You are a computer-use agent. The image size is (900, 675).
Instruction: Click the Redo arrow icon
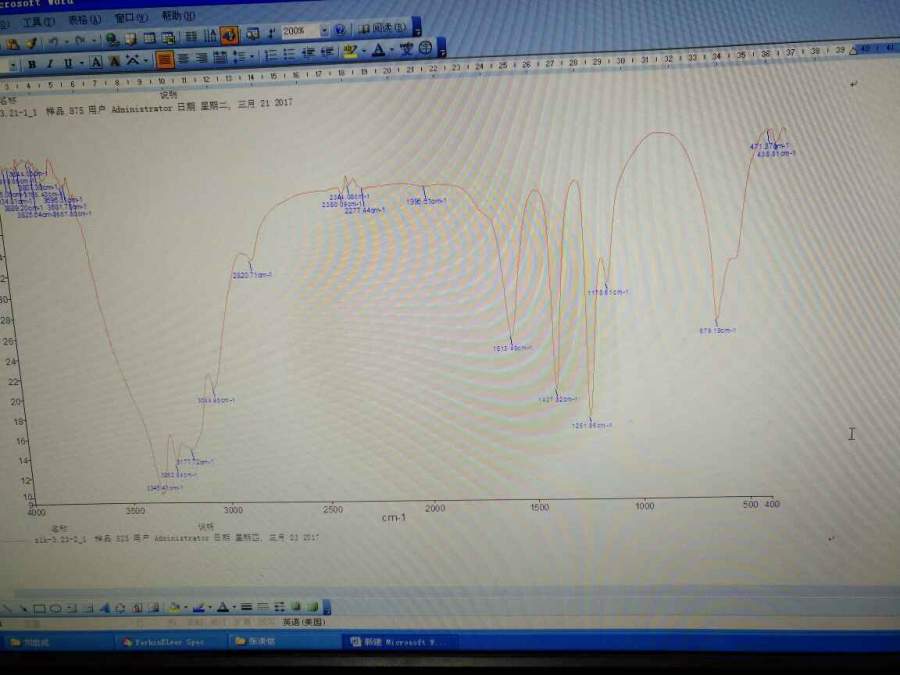pyautogui.click(x=79, y=41)
